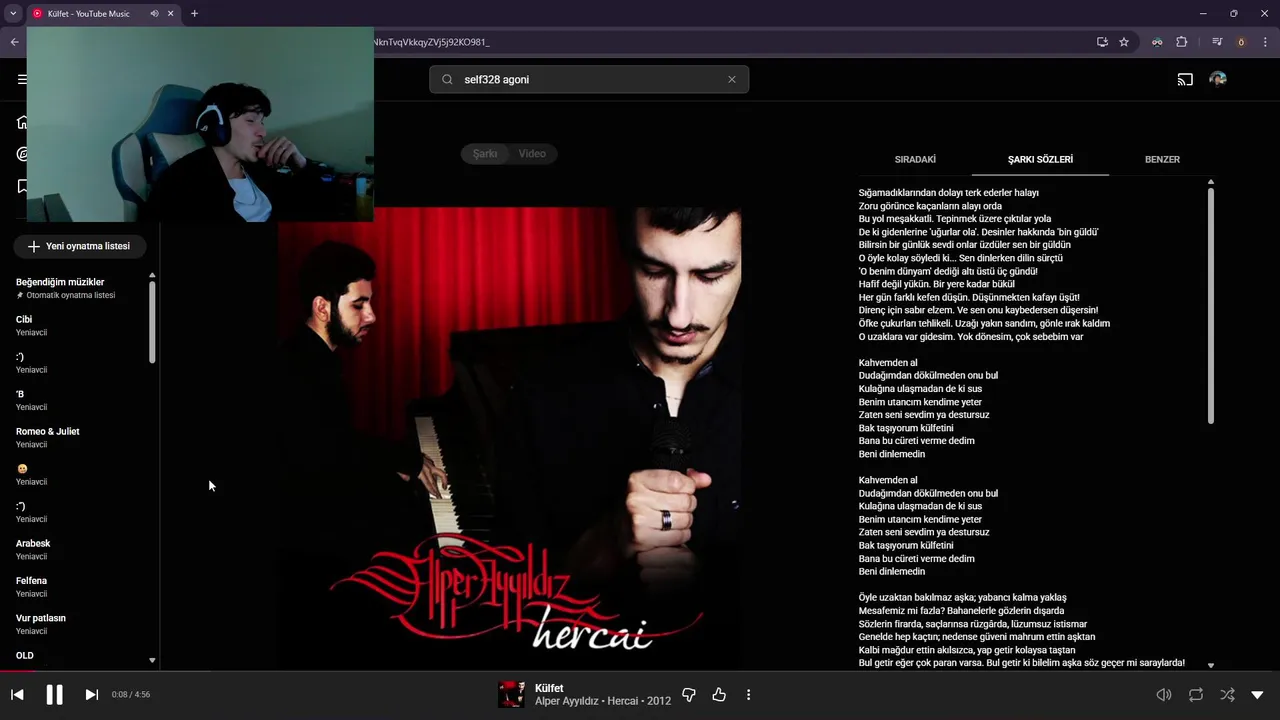This screenshot has width=1280, height=720.
Task: Click the lyrics panel scrollbar thumb
Action: pyautogui.click(x=1211, y=305)
